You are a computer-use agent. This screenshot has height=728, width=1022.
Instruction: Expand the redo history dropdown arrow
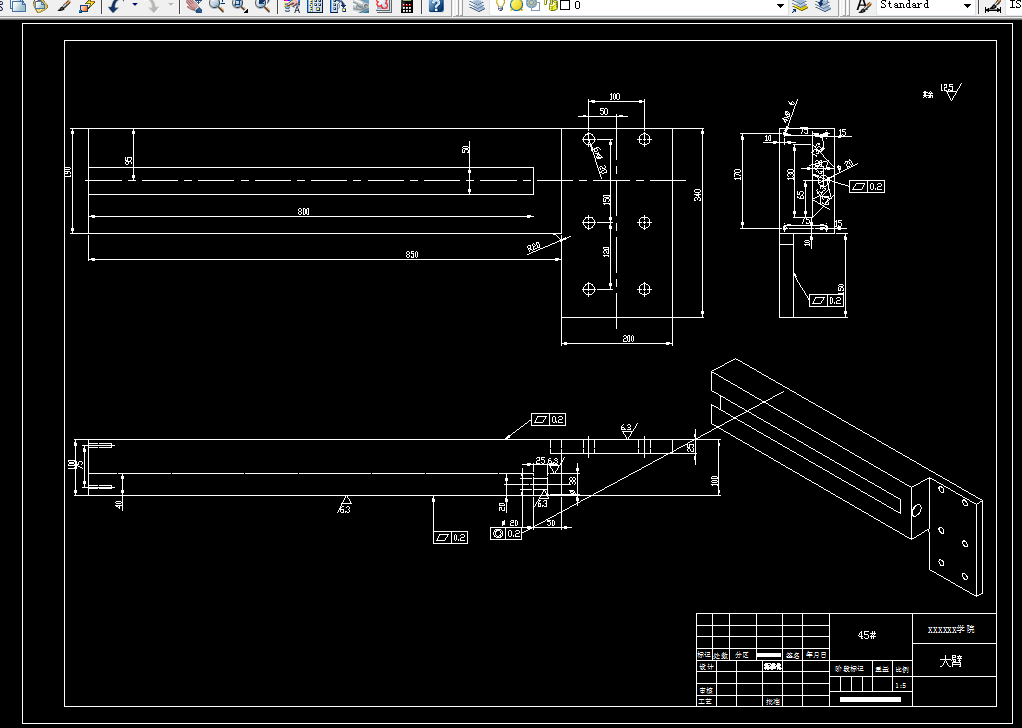click(x=171, y=5)
